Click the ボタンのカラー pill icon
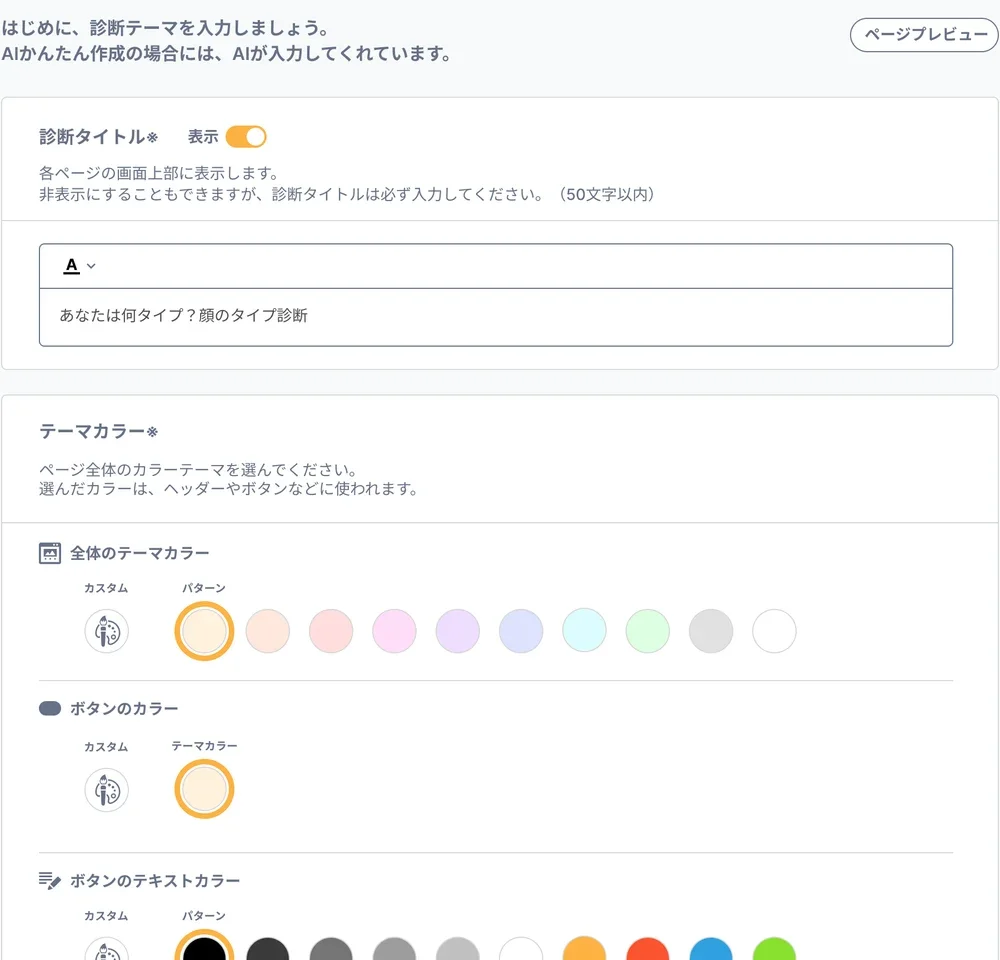The width and height of the screenshot is (1000, 960). click(50, 709)
